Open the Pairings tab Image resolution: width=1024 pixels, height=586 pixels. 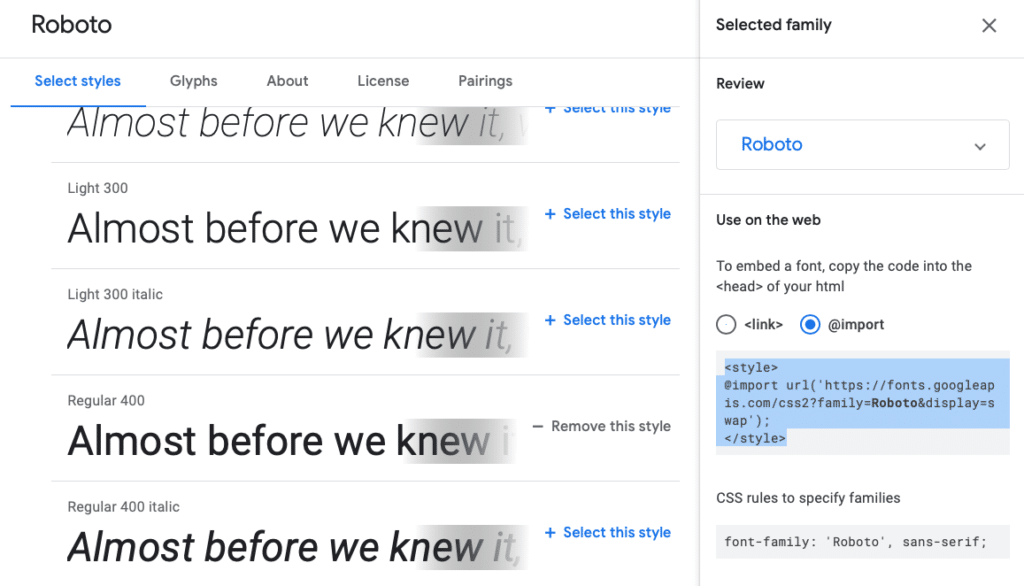[x=485, y=81]
